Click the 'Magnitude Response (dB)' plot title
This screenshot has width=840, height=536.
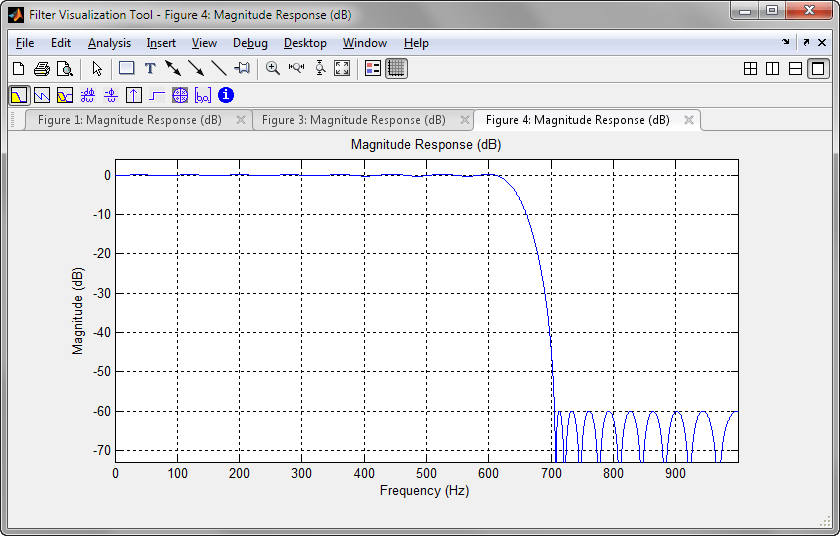pos(426,145)
